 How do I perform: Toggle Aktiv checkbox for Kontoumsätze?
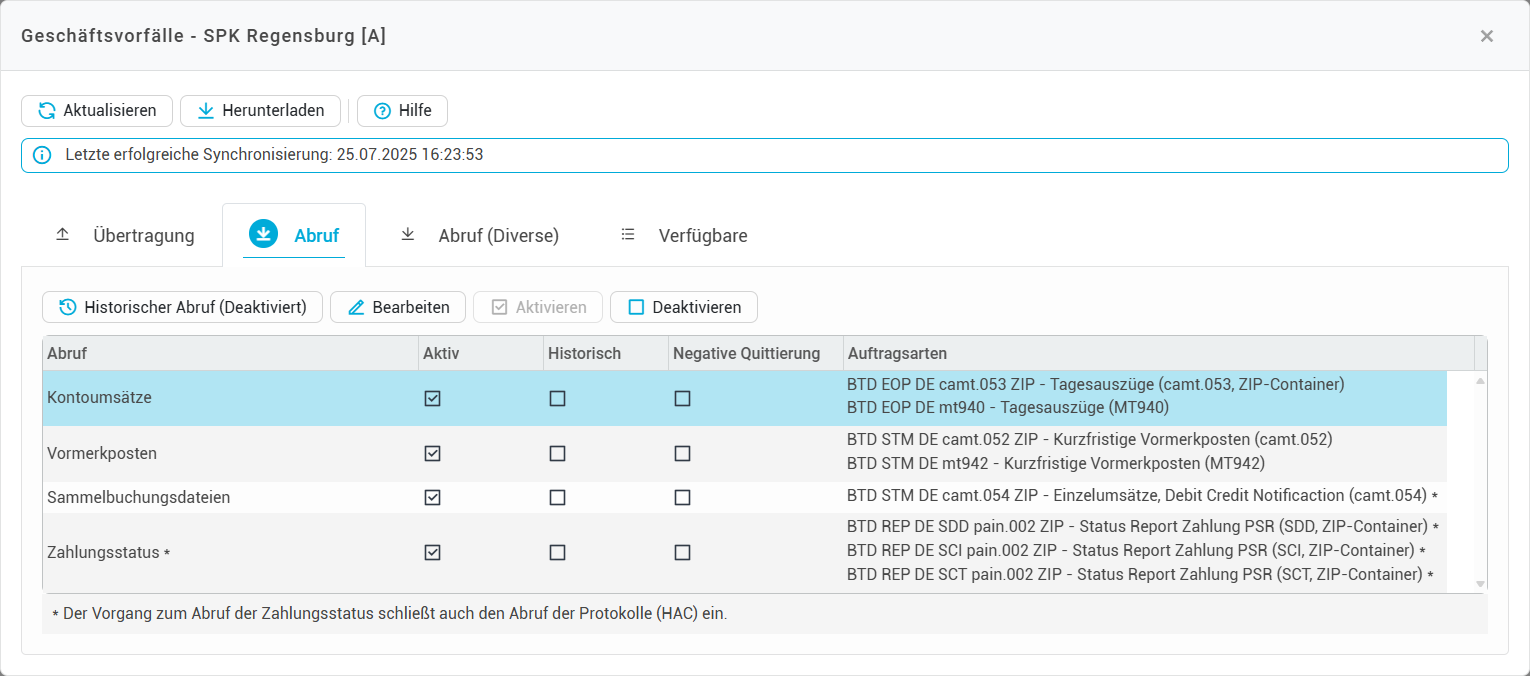click(432, 398)
